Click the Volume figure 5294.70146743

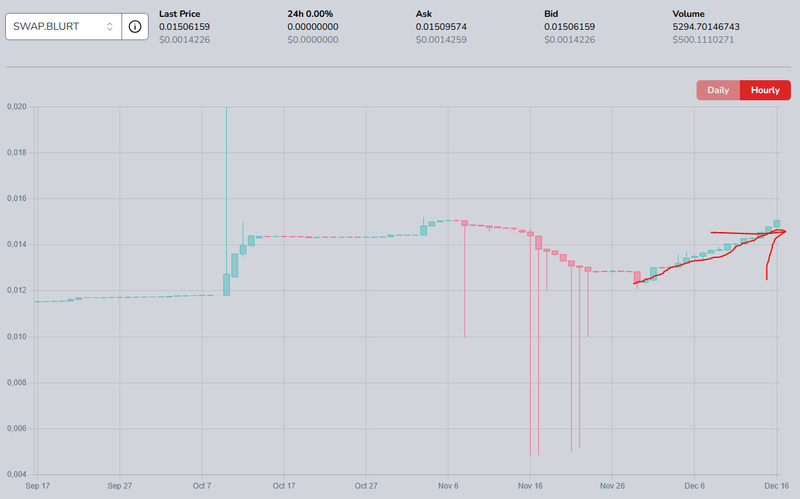(x=708, y=26)
